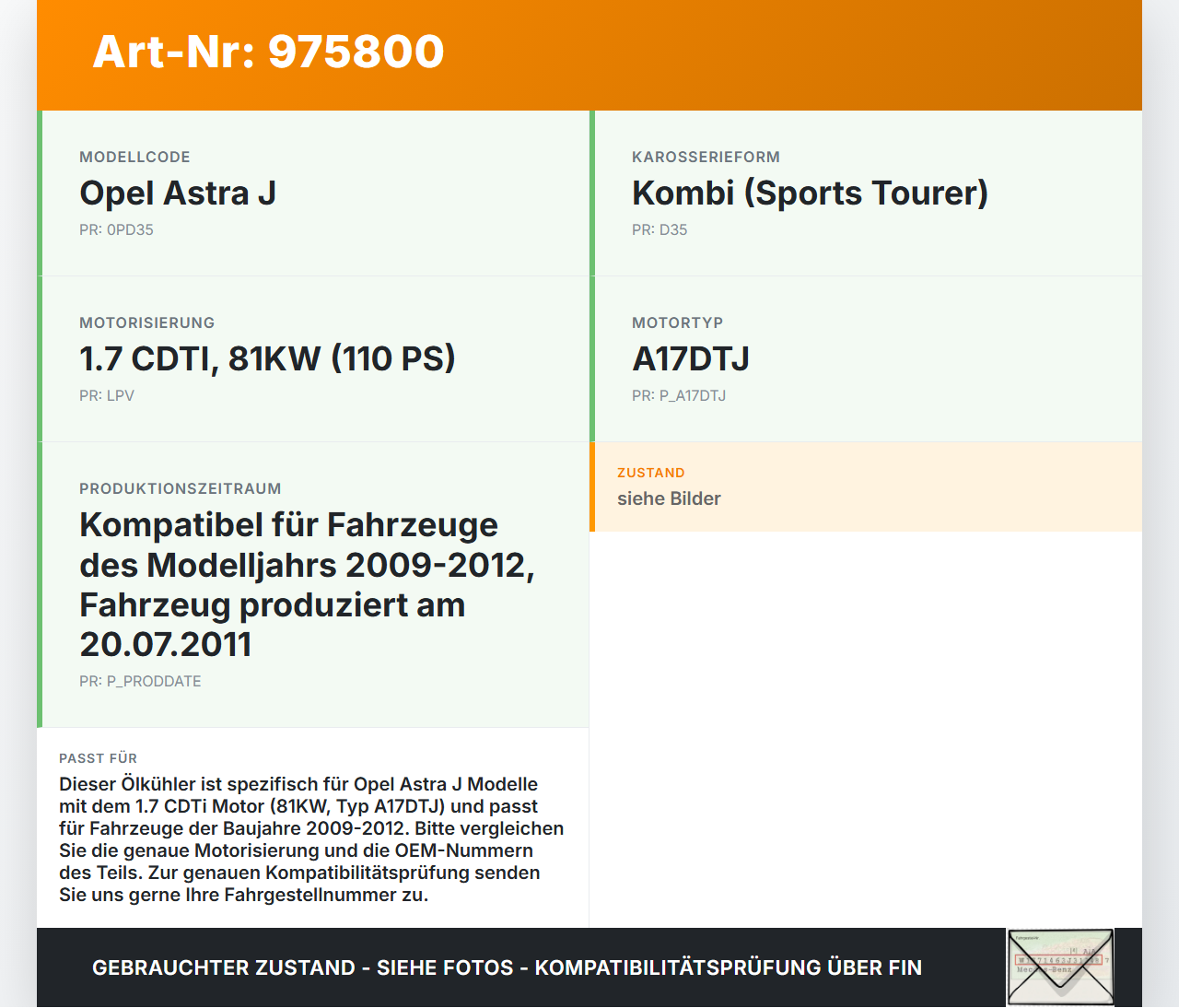Click the PR: P_PRODDATE label

[x=140, y=682]
